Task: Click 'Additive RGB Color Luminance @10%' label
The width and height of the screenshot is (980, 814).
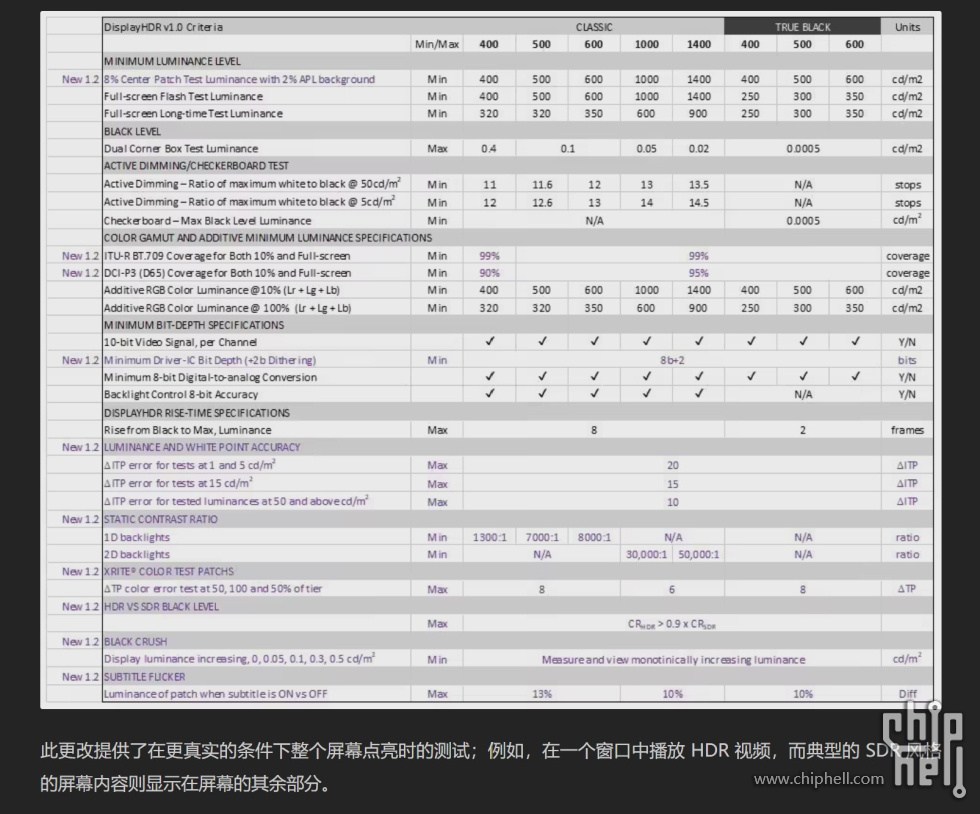Action: [x=222, y=290]
